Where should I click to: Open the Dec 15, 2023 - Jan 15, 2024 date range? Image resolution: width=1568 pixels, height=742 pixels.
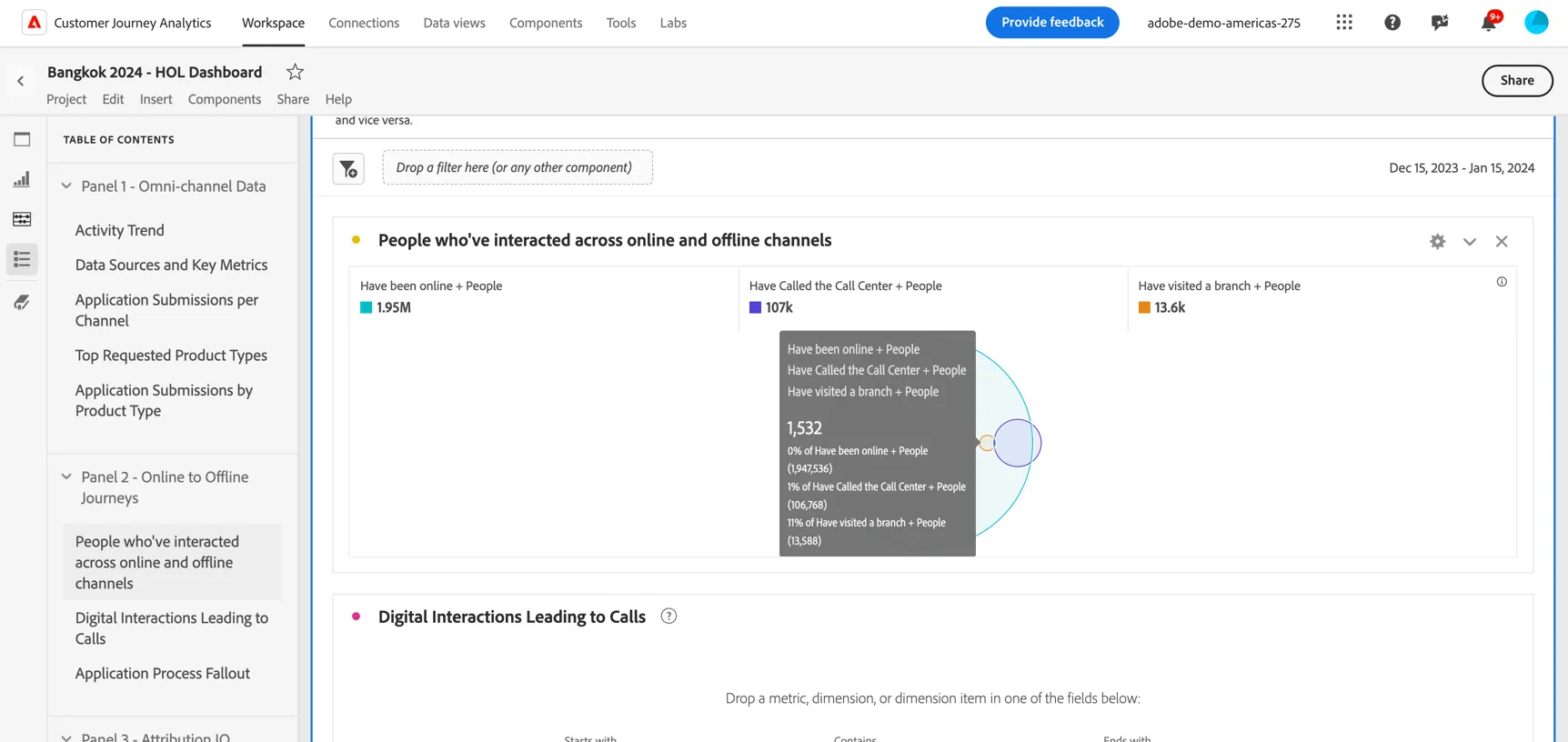[x=1462, y=167]
